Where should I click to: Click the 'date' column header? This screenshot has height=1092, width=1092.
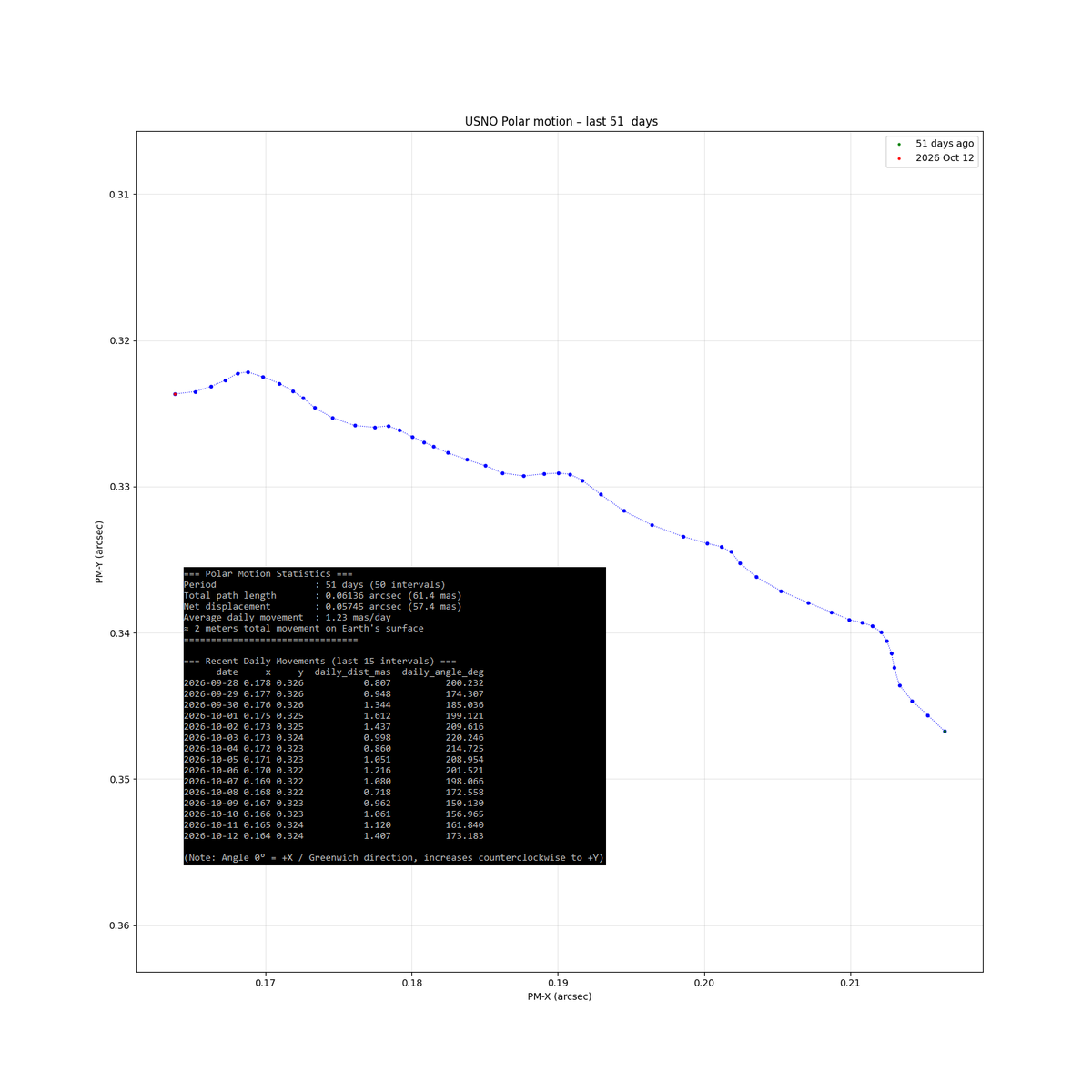[x=227, y=672]
